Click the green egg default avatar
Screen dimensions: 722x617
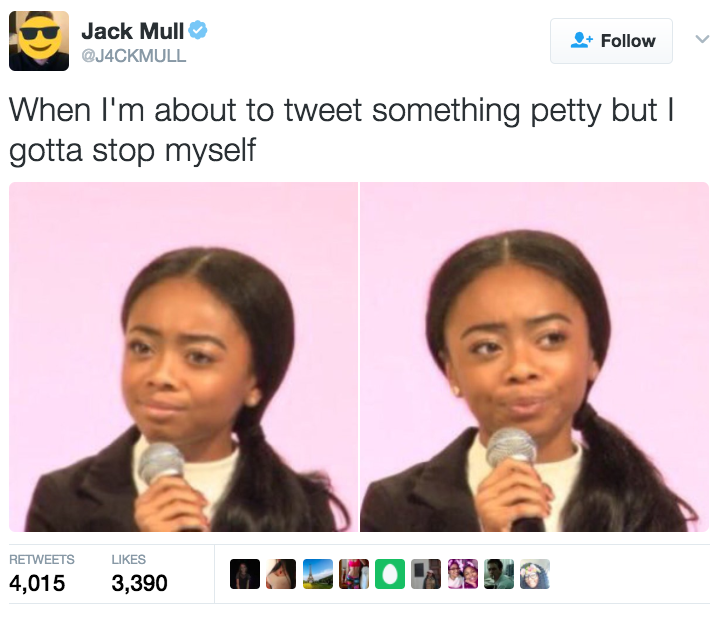point(390,574)
